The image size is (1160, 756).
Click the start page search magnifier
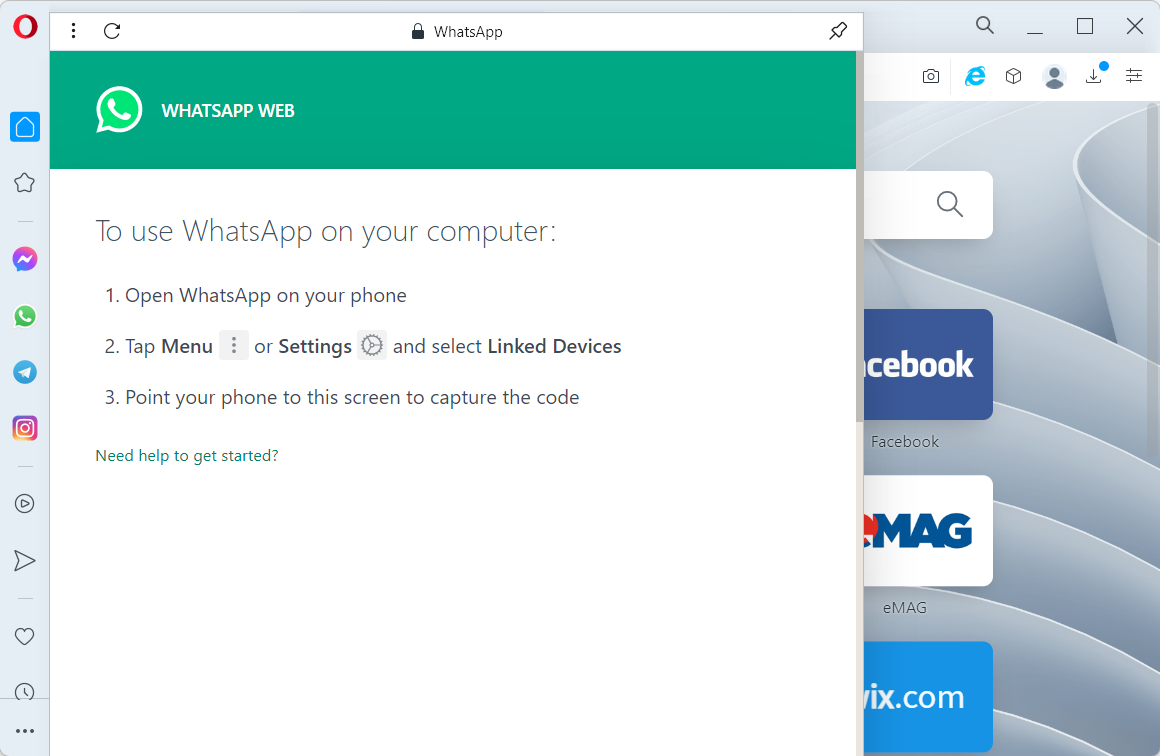pos(950,203)
